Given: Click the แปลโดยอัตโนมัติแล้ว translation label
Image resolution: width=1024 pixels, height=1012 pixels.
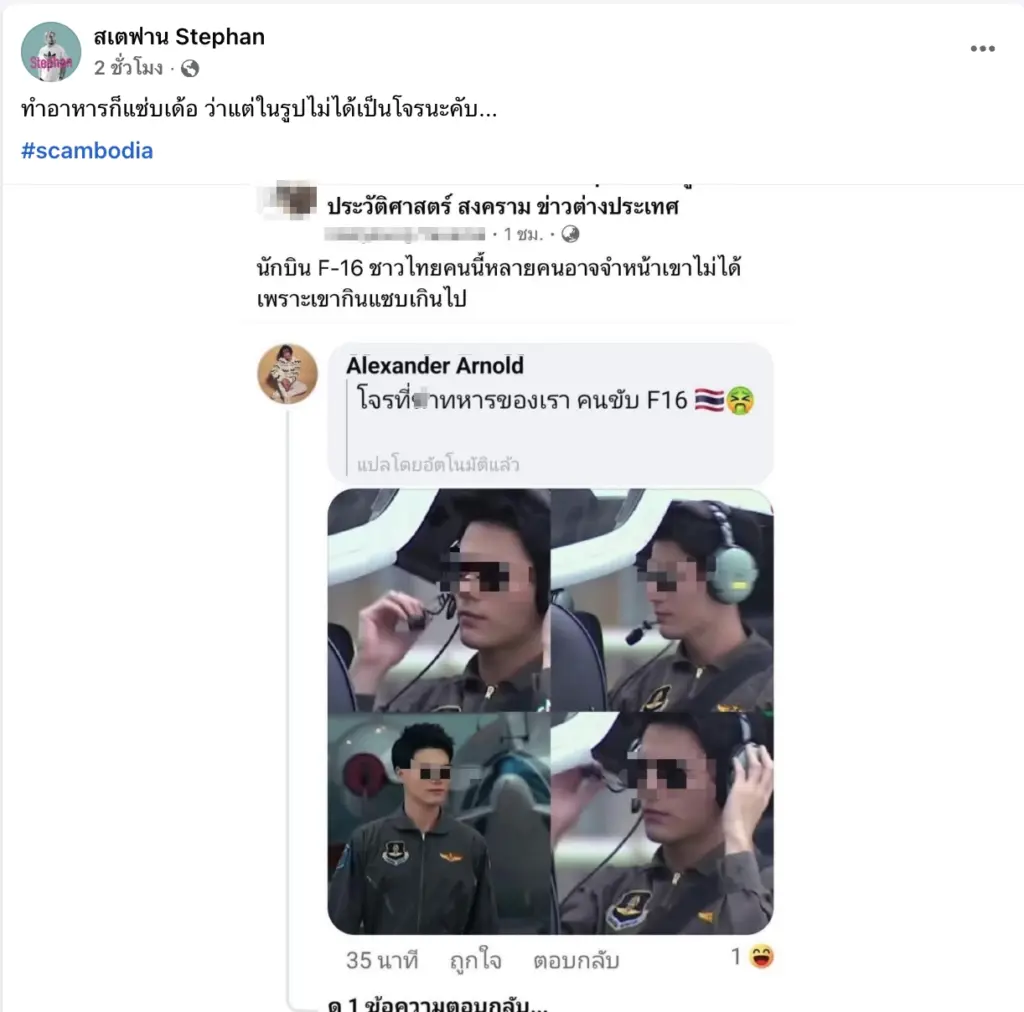Looking at the screenshot, I should pos(438,465).
